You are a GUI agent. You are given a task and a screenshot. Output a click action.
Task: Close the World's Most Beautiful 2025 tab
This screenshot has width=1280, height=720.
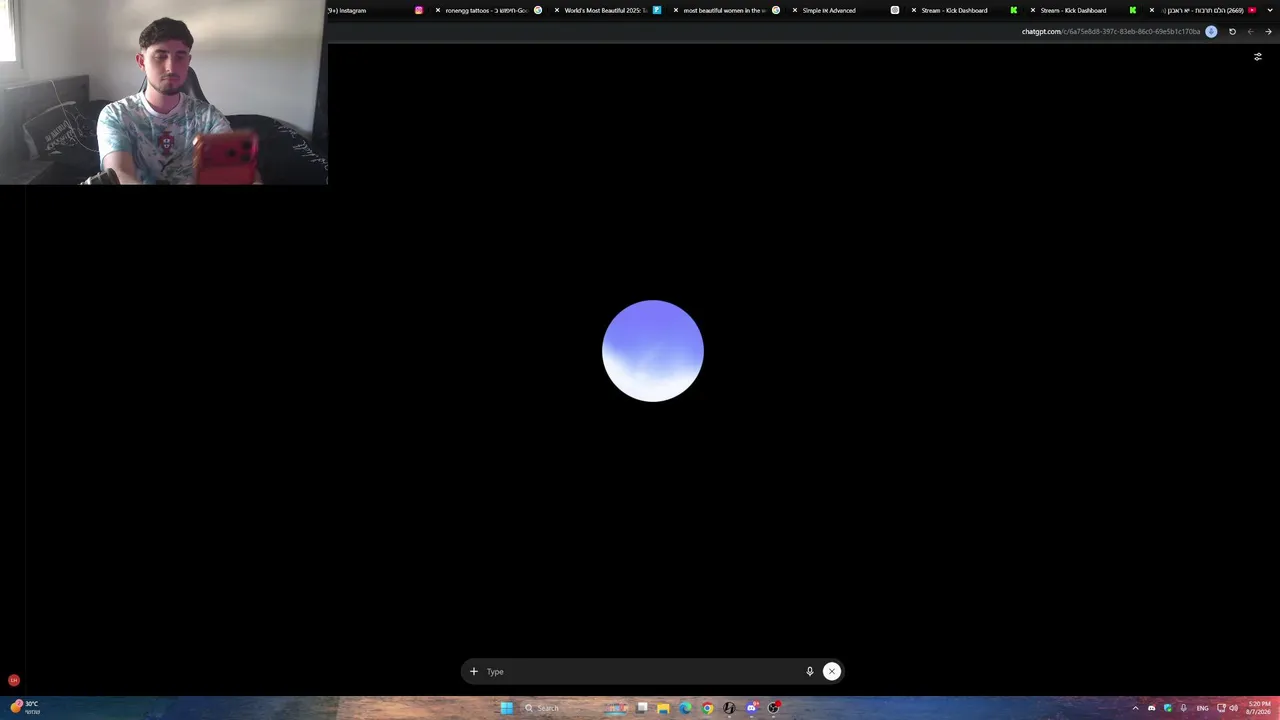[557, 10]
